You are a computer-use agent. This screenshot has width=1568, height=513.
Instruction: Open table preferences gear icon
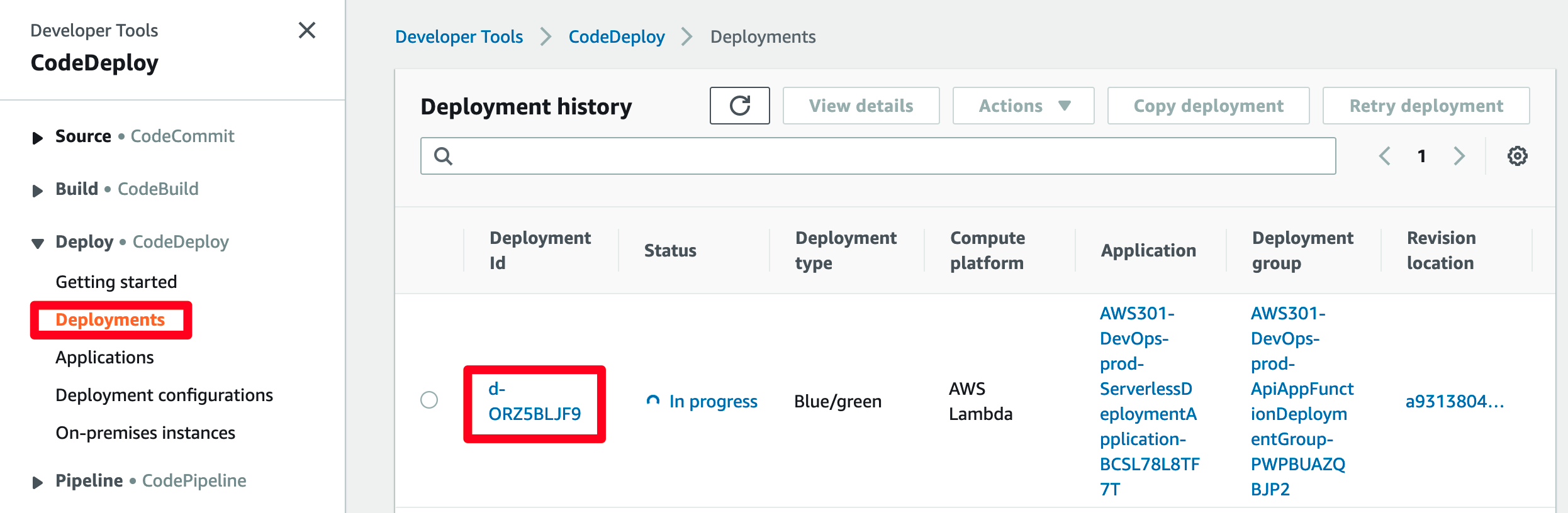(1517, 156)
